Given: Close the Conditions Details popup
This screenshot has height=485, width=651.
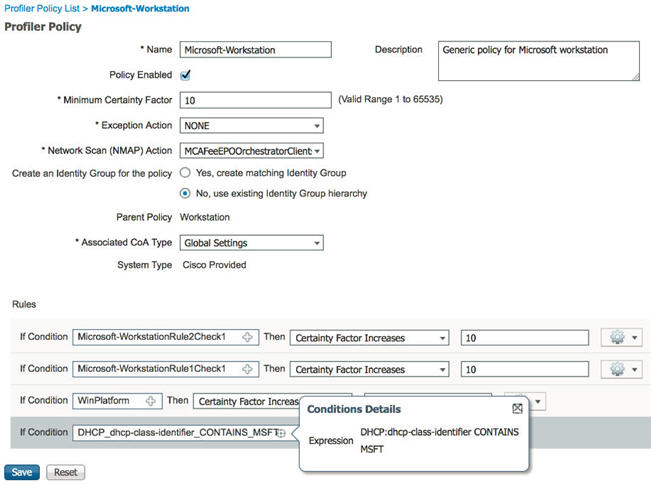Looking at the screenshot, I should click(517, 409).
